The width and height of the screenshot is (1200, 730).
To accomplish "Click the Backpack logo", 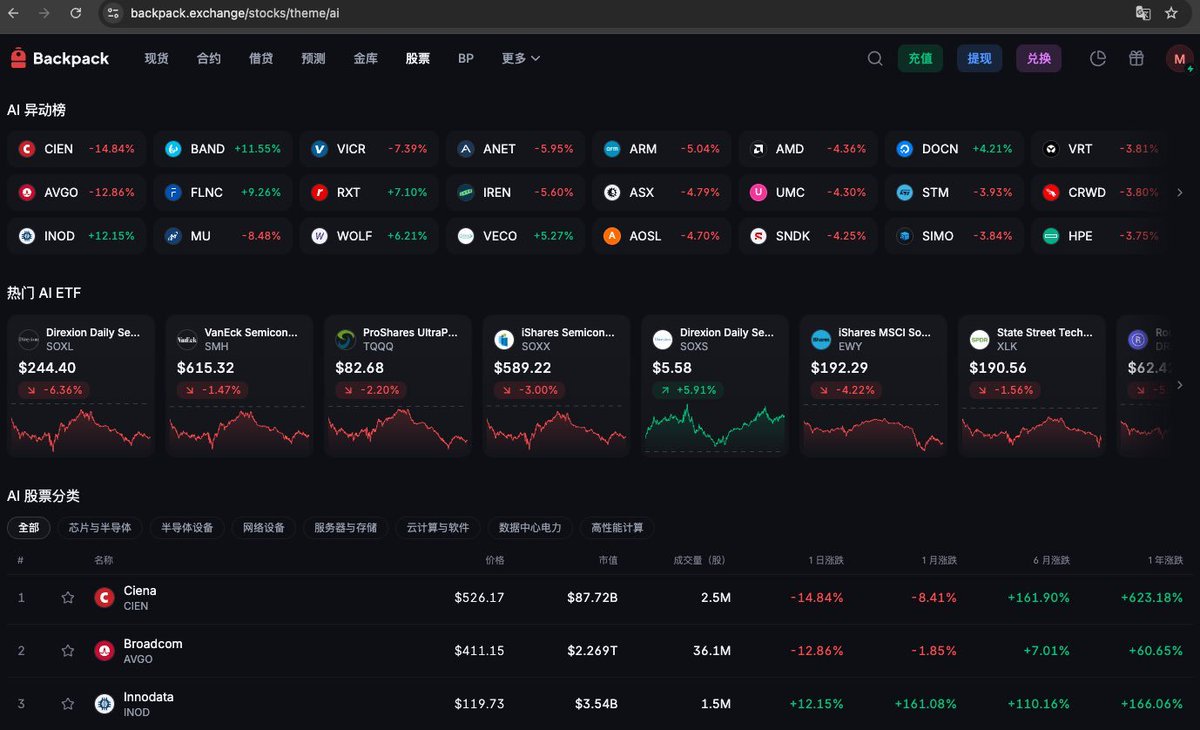I will point(60,59).
